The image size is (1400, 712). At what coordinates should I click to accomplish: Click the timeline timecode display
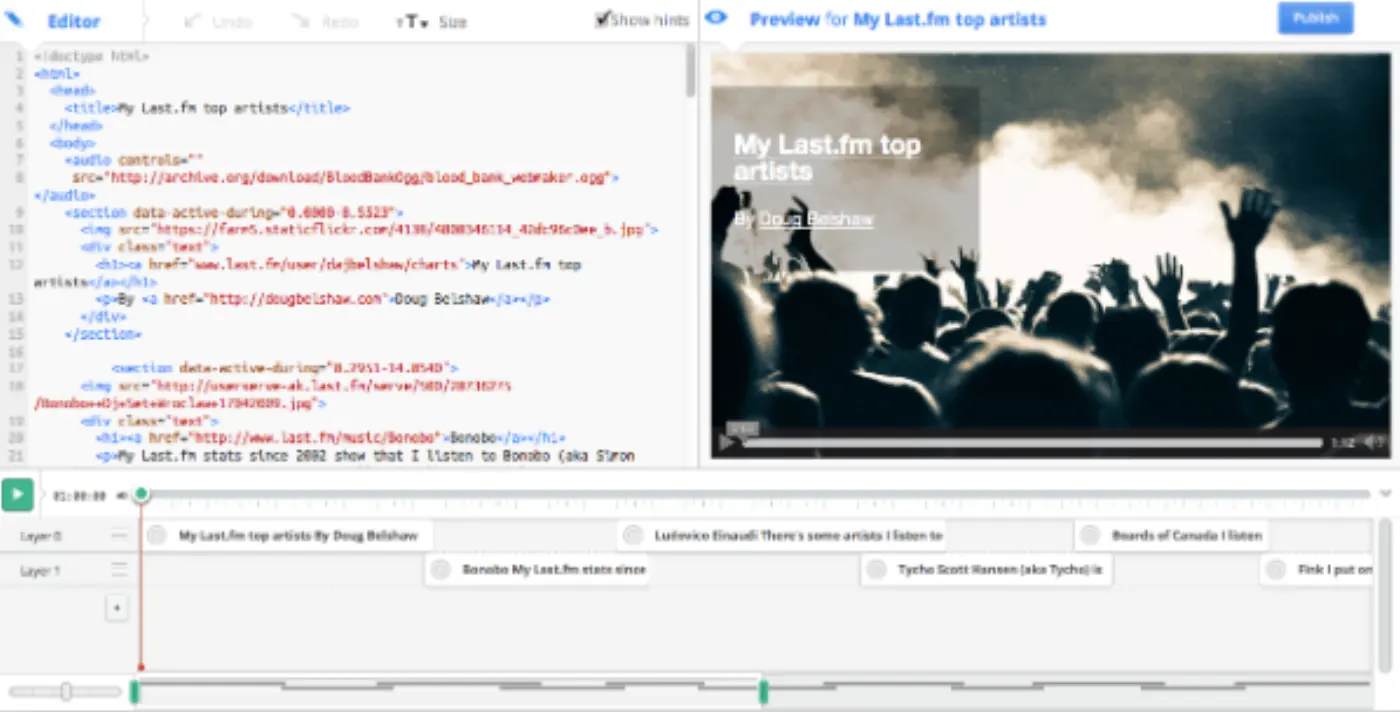tap(79, 495)
